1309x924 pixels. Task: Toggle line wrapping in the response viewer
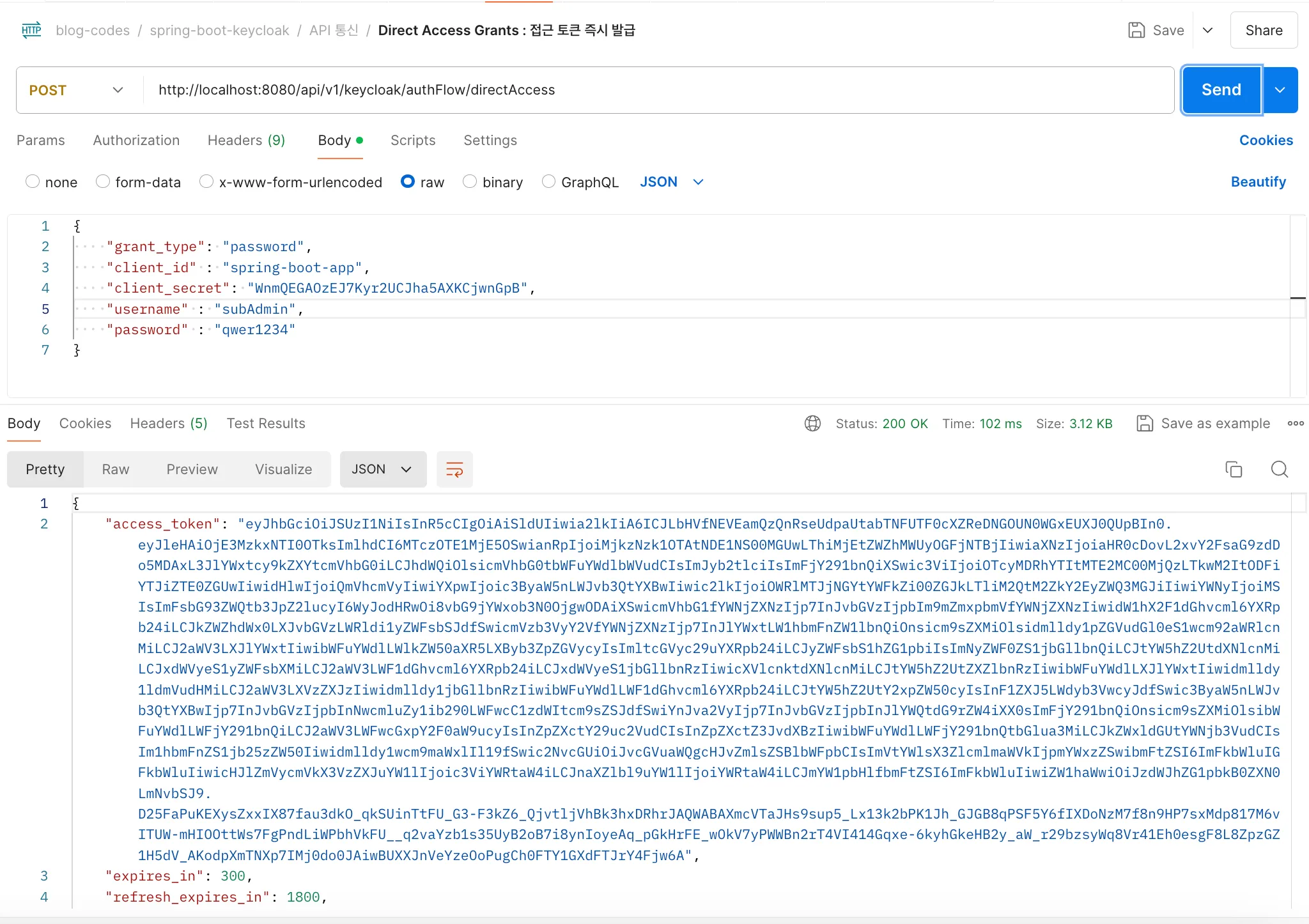(454, 469)
